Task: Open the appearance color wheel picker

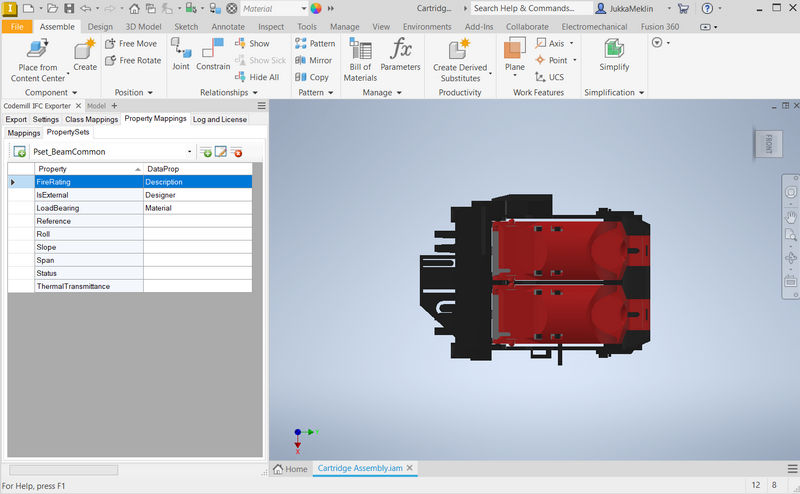Action: pos(316,8)
